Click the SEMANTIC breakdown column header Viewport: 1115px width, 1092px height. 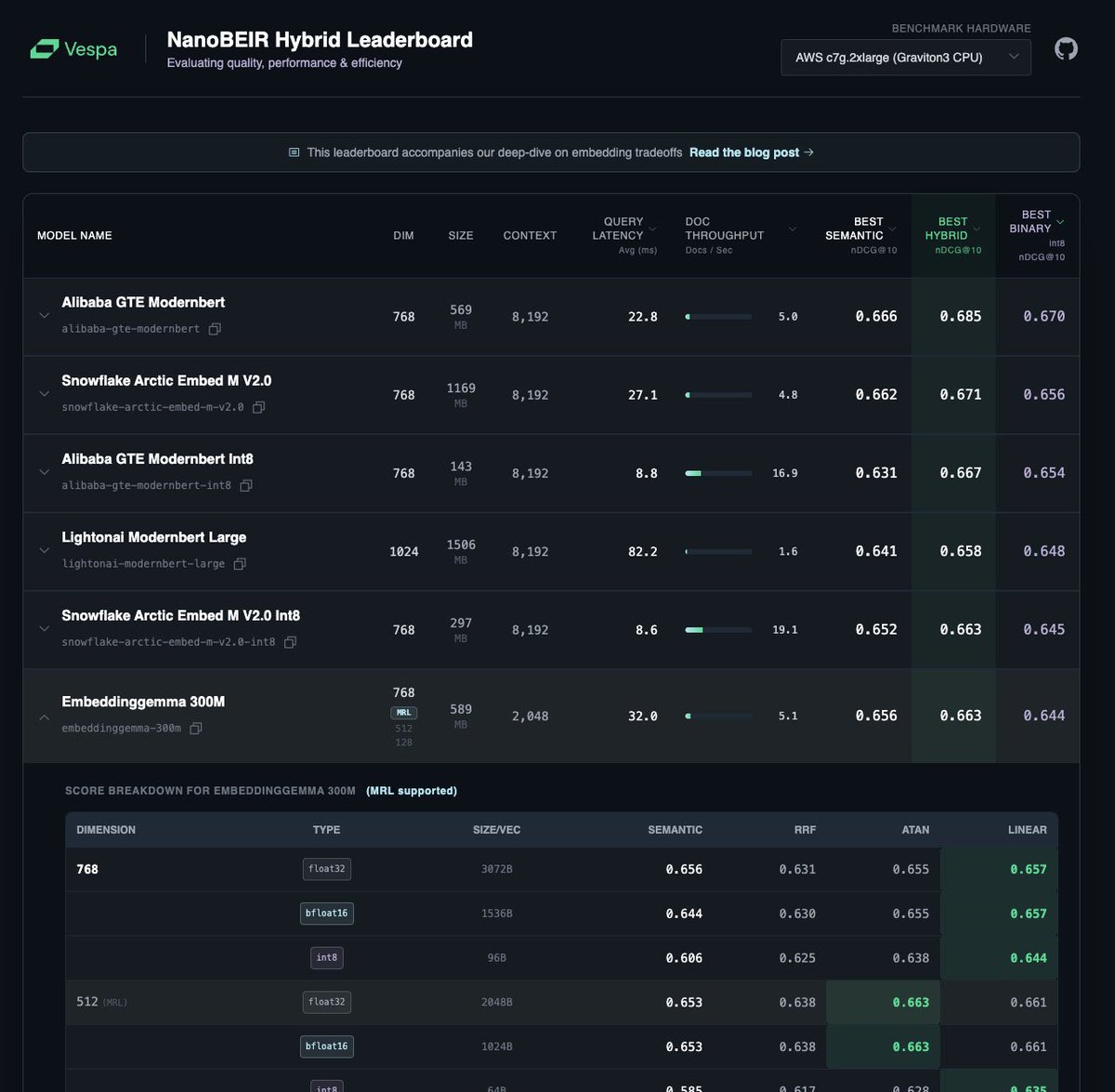(676, 830)
